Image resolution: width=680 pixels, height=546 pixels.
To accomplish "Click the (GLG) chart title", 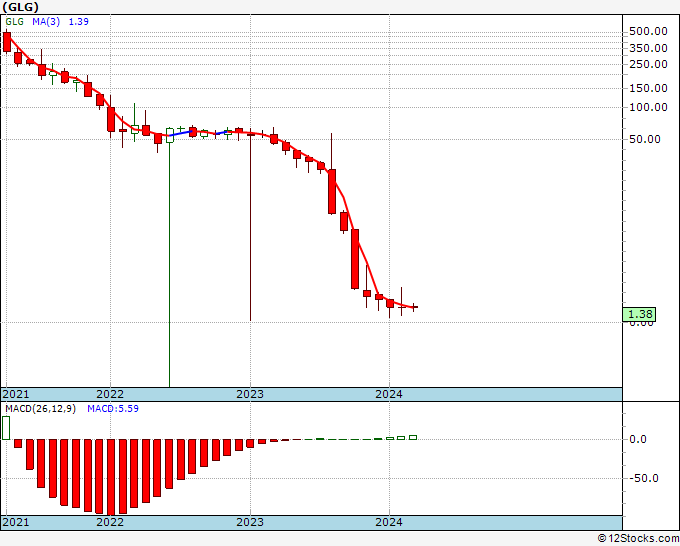I will [20, 7].
